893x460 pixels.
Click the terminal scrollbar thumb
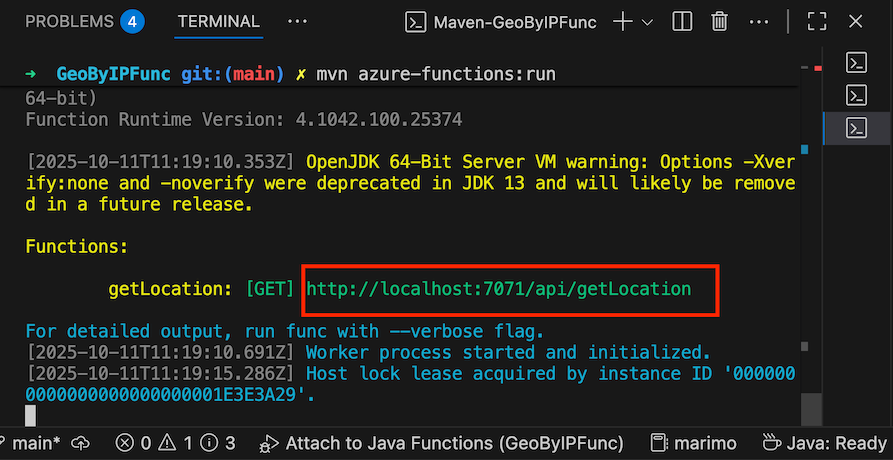coord(811,408)
